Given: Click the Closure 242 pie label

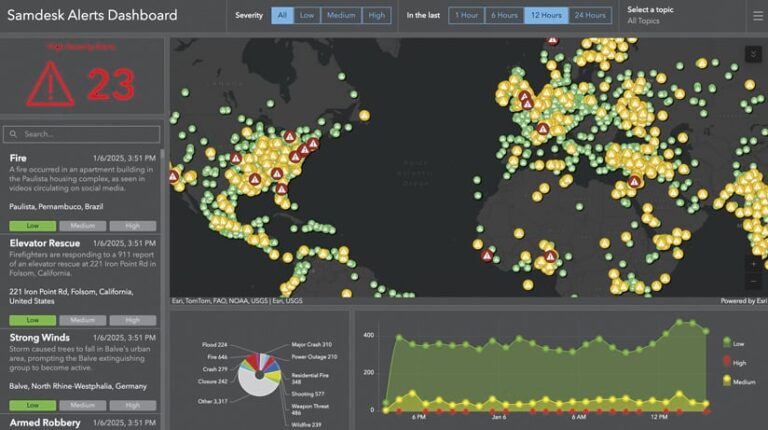Looking at the screenshot, I should click(x=213, y=382).
